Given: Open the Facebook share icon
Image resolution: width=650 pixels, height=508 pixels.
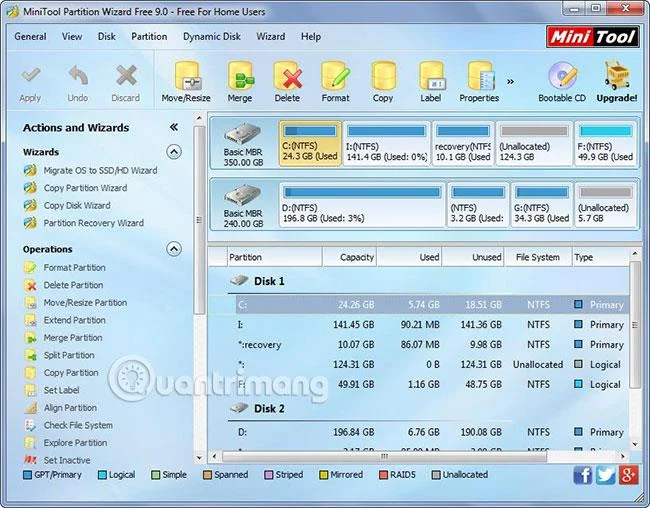Looking at the screenshot, I should point(583,475).
